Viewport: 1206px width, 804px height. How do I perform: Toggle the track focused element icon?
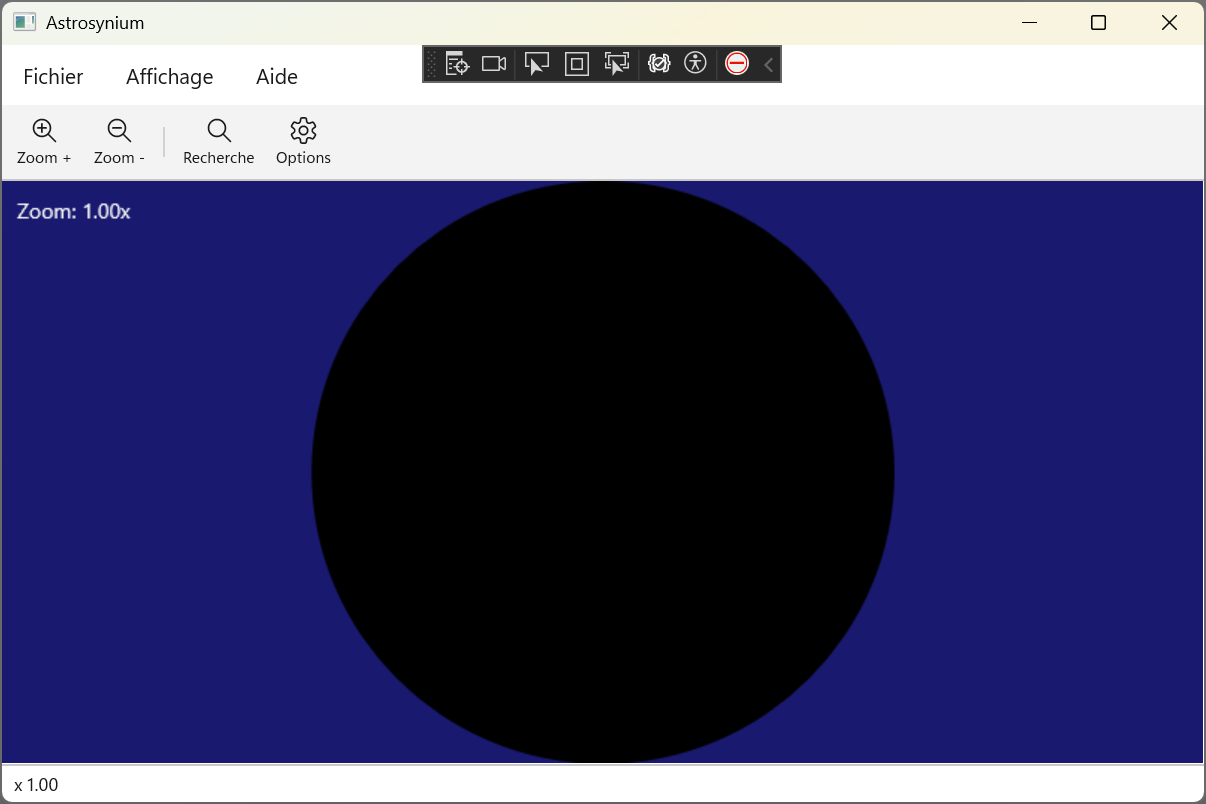coord(617,64)
